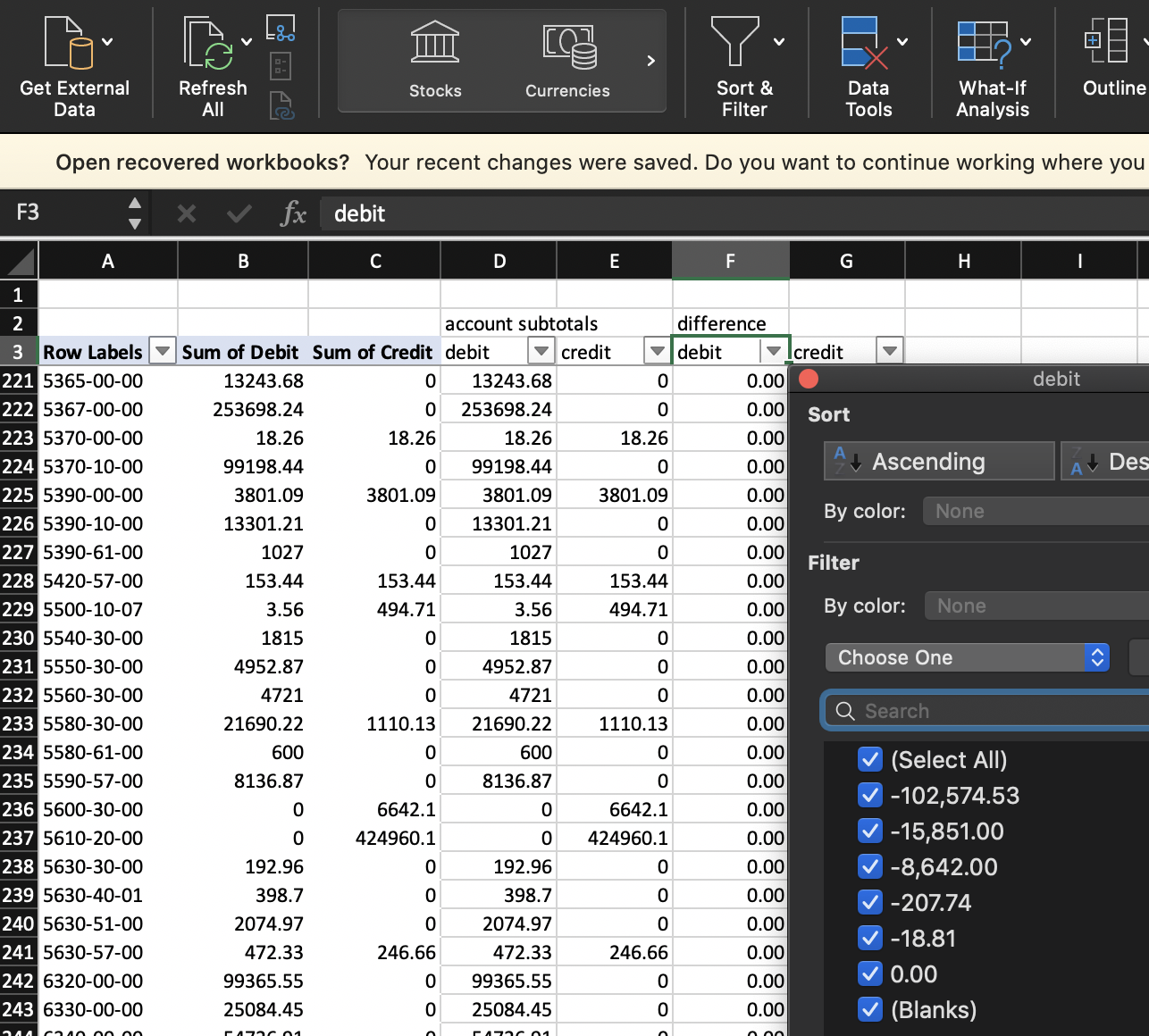Screen dimensions: 1149x1036
Task: Select the Stocks data type
Action: click(435, 61)
